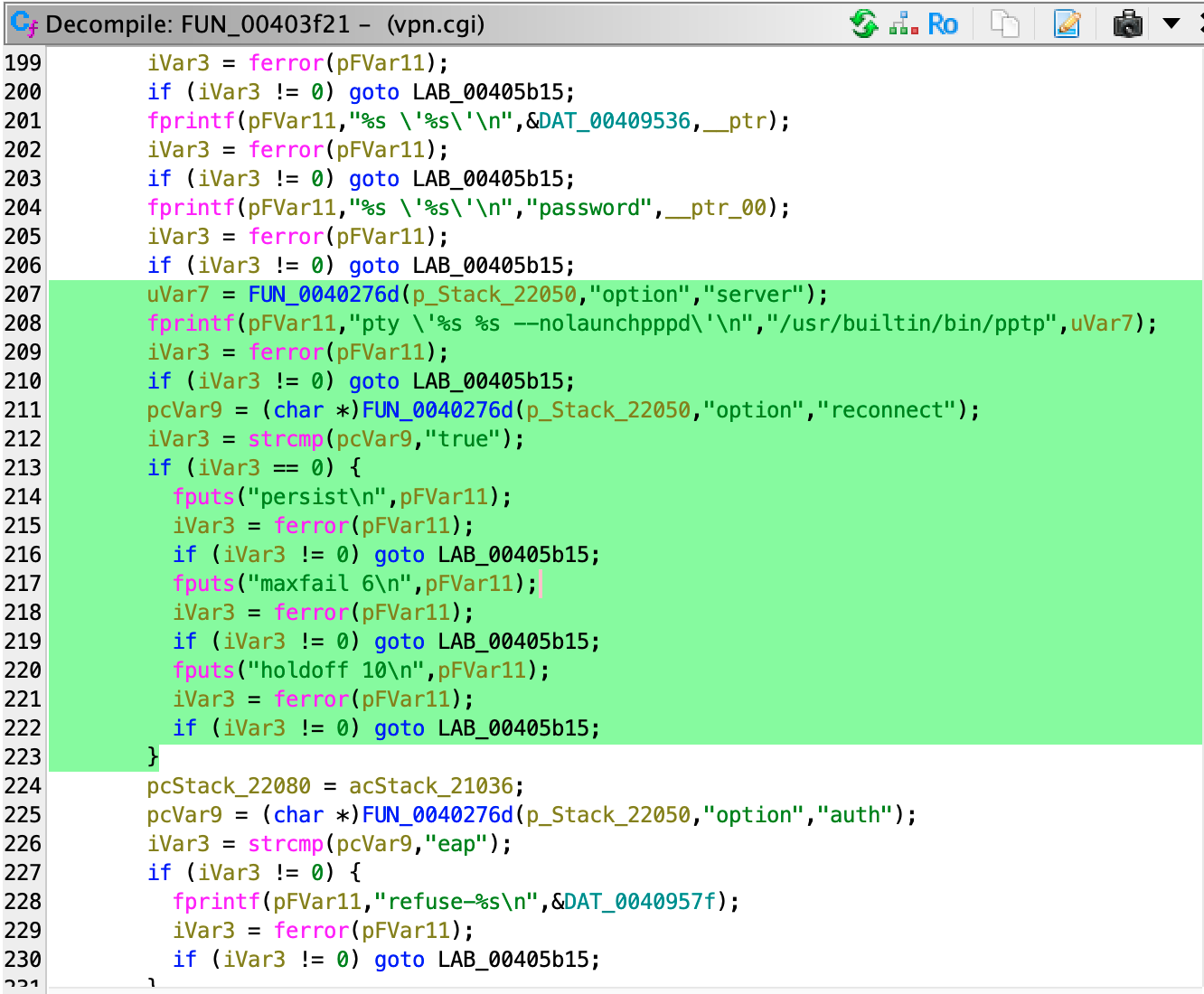Click DAT_0040957f reference on line 228
Viewport: 1204px width, 994px height.
[640, 902]
